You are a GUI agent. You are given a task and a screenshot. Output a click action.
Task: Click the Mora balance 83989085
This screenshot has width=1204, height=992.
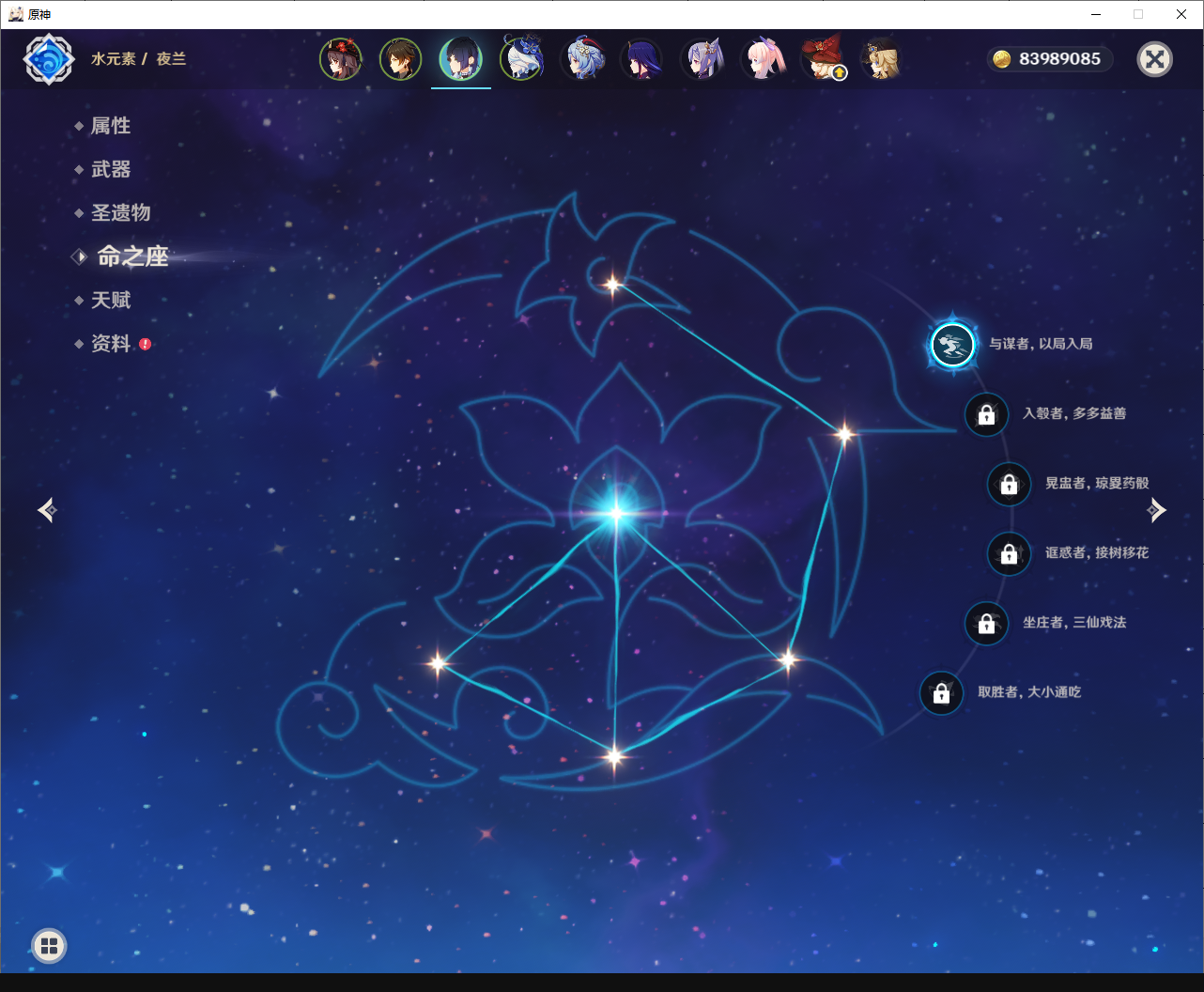coord(1059,59)
